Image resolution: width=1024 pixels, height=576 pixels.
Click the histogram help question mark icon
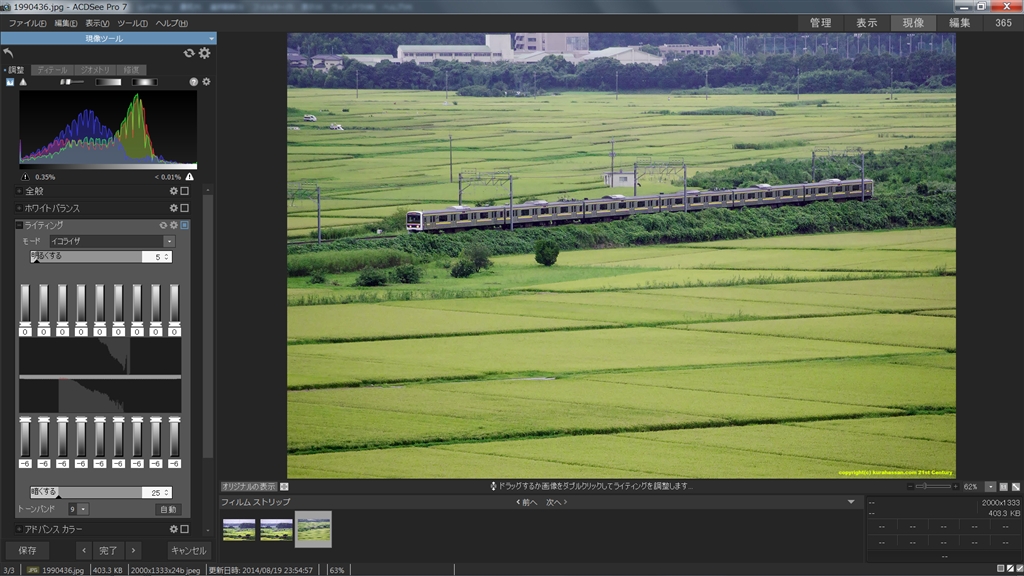[x=194, y=82]
